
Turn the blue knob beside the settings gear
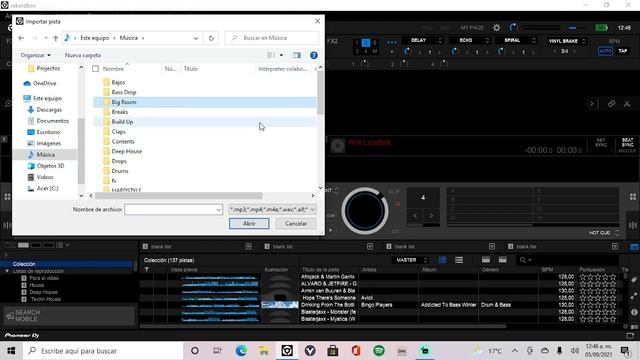pos(513,28)
